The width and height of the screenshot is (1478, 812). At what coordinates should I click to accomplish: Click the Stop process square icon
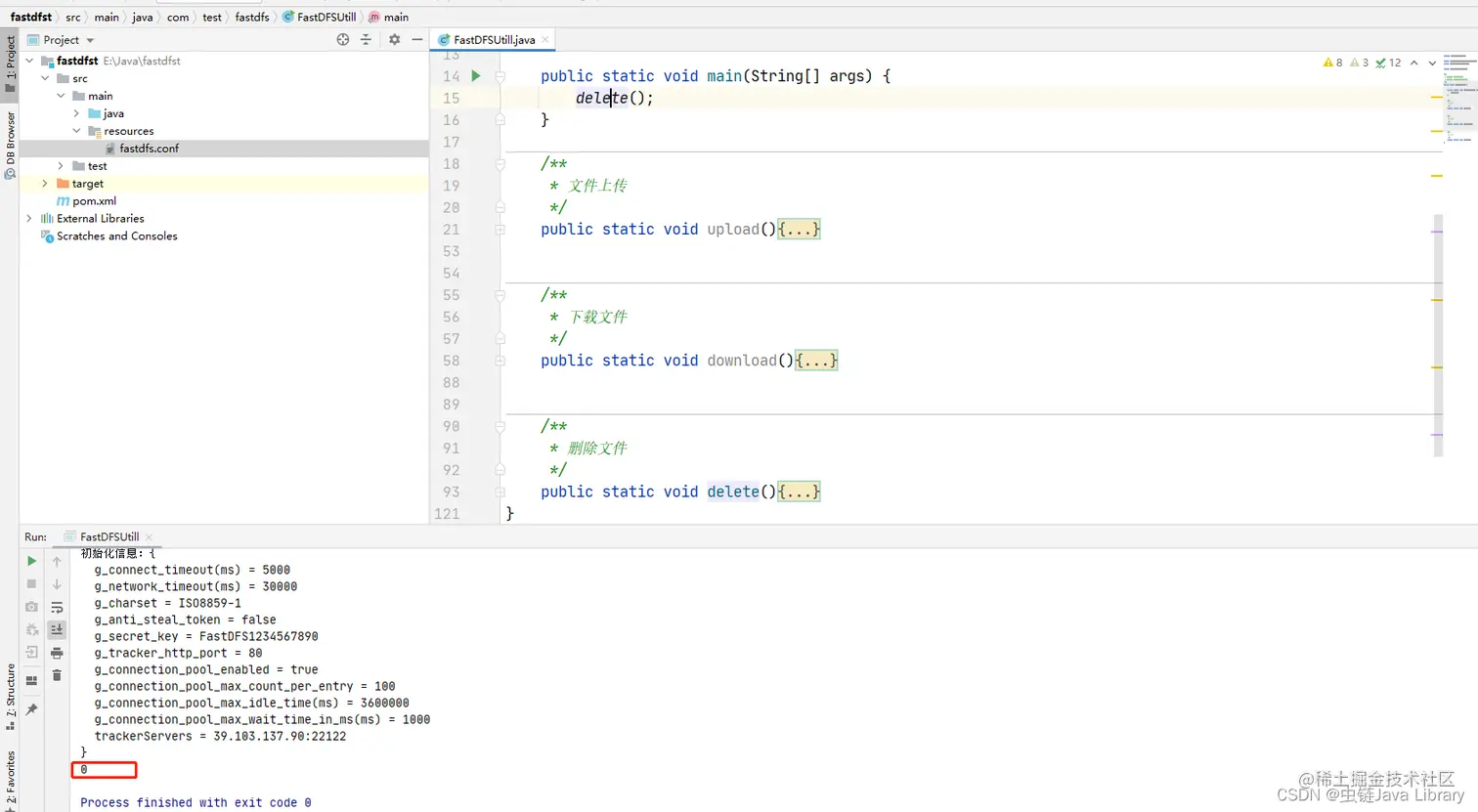(31, 583)
